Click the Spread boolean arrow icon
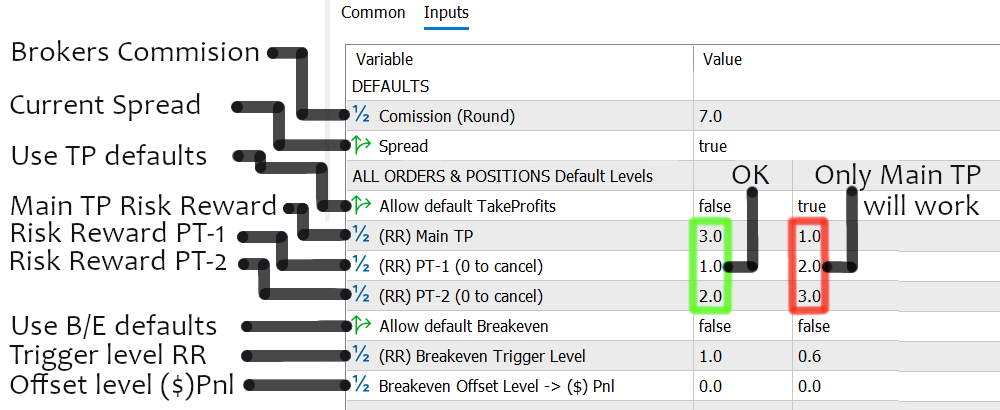Image resolution: width=1000 pixels, height=410 pixels. (x=361, y=146)
